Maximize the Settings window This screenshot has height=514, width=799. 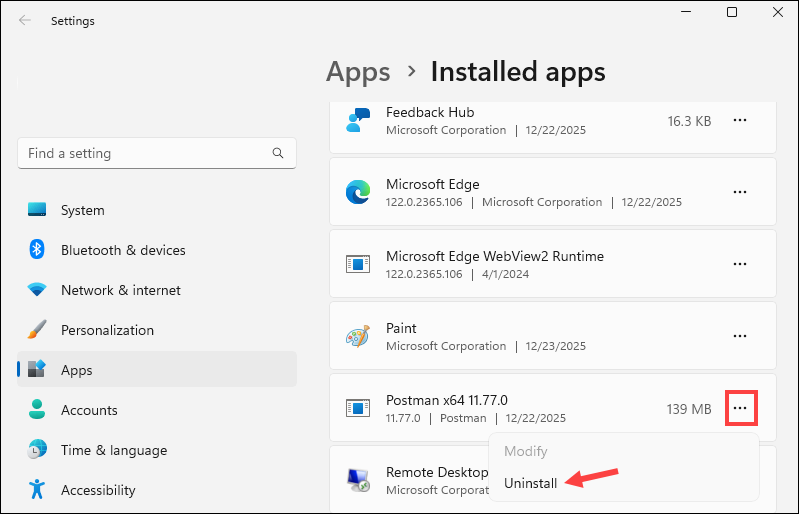click(732, 12)
